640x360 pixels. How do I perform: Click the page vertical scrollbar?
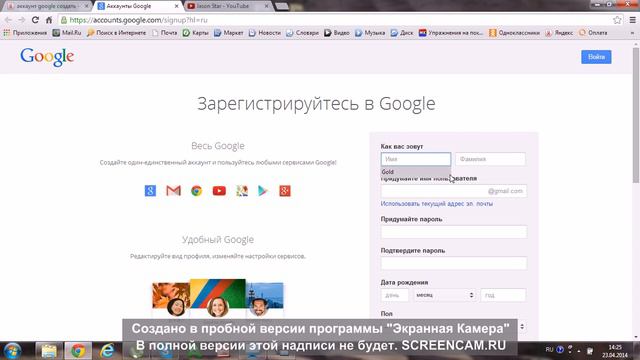point(636,116)
